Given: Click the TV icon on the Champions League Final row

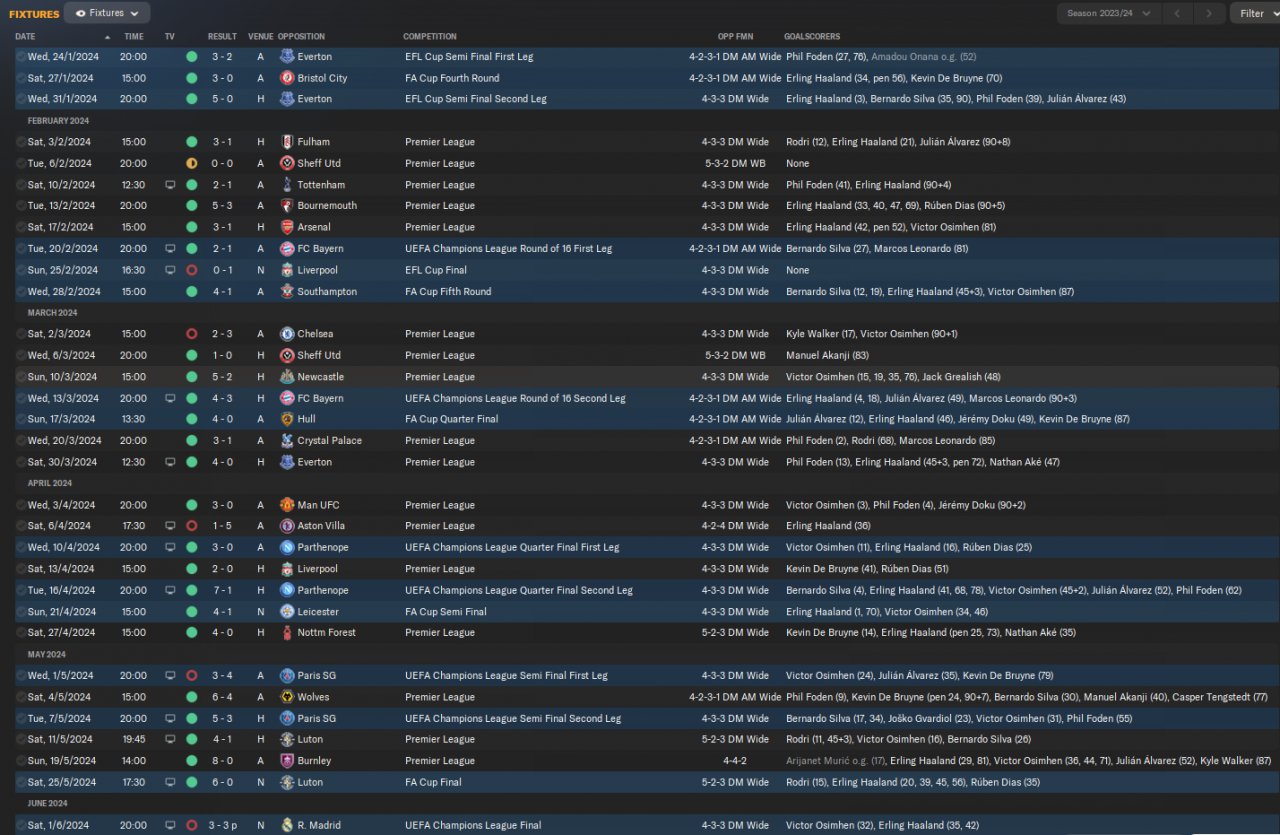Looking at the screenshot, I should [x=170, y=826].
